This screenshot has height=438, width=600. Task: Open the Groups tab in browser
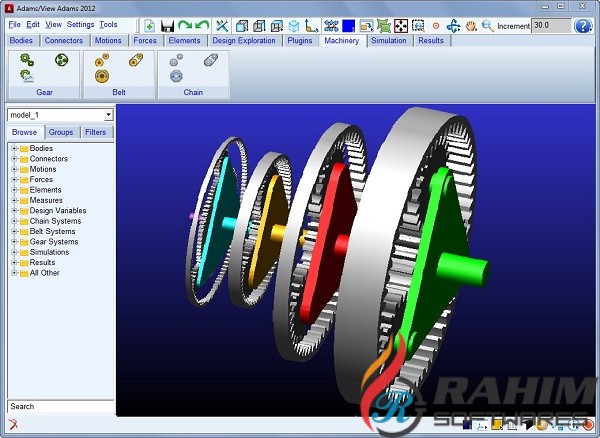[61, 132]
